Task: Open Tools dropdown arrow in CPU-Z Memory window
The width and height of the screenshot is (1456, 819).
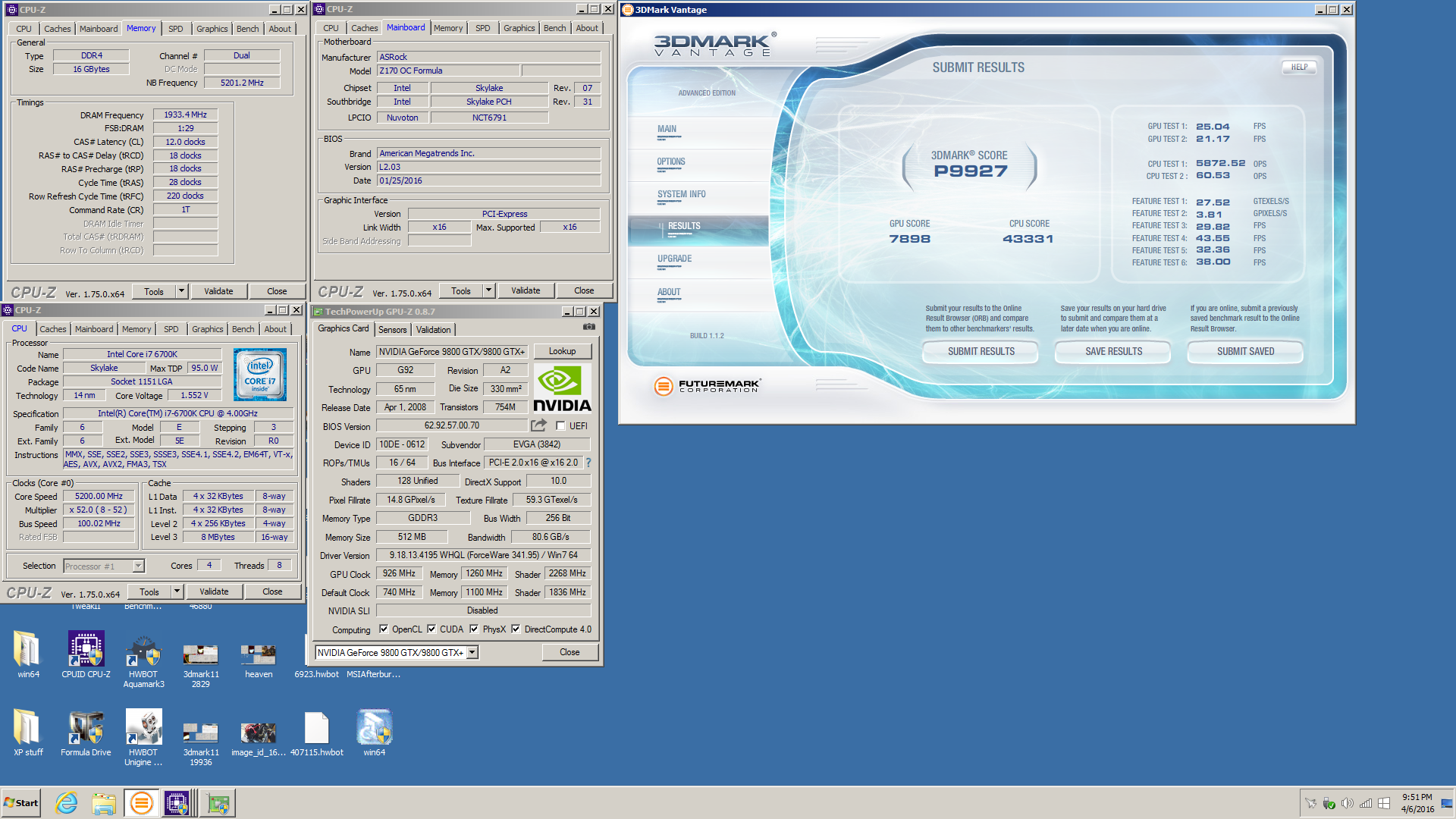Action: pos(181,291)
